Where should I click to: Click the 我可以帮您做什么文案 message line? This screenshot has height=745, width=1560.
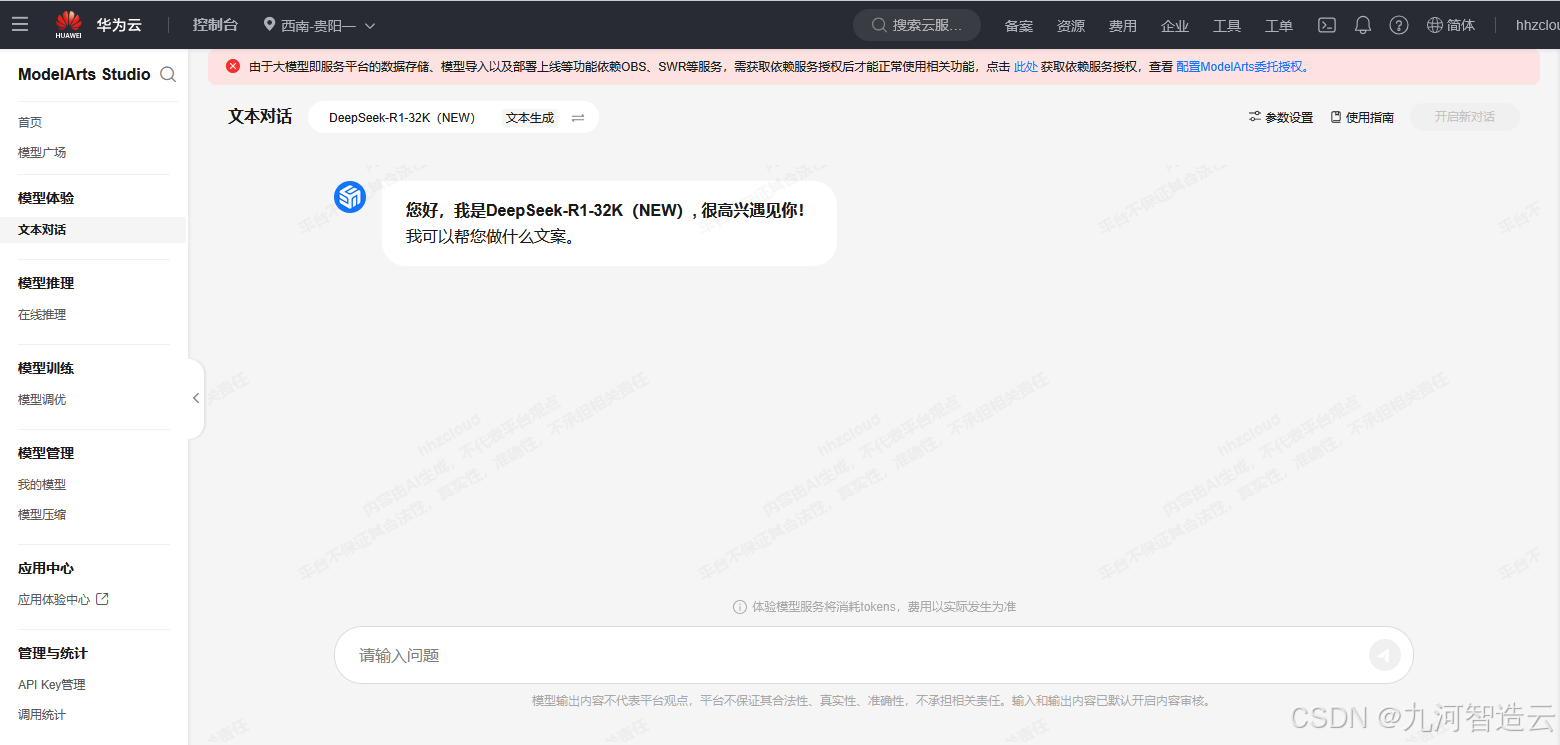click(490, 237)
